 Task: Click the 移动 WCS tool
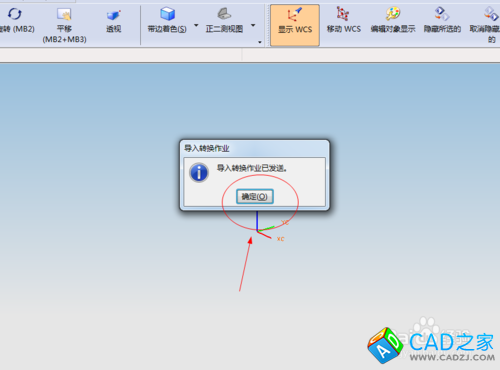coord(344,21)
